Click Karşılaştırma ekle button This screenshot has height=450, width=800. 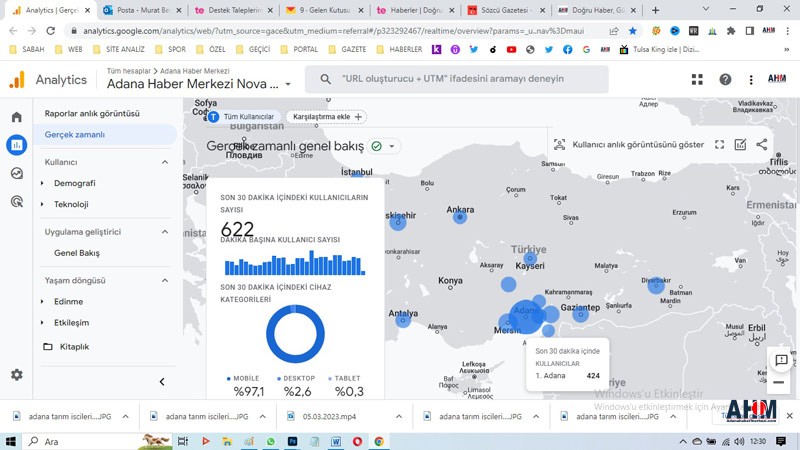(x=327, y=117)
